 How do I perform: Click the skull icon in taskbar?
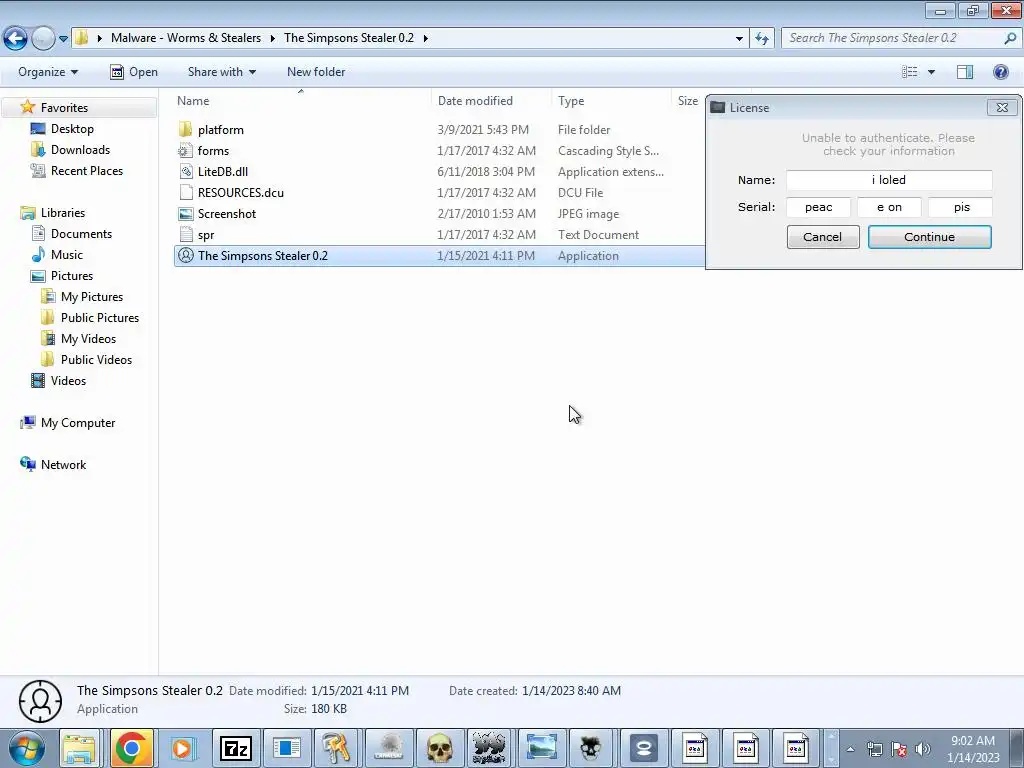pyautogui.click(x=440, y=748)
